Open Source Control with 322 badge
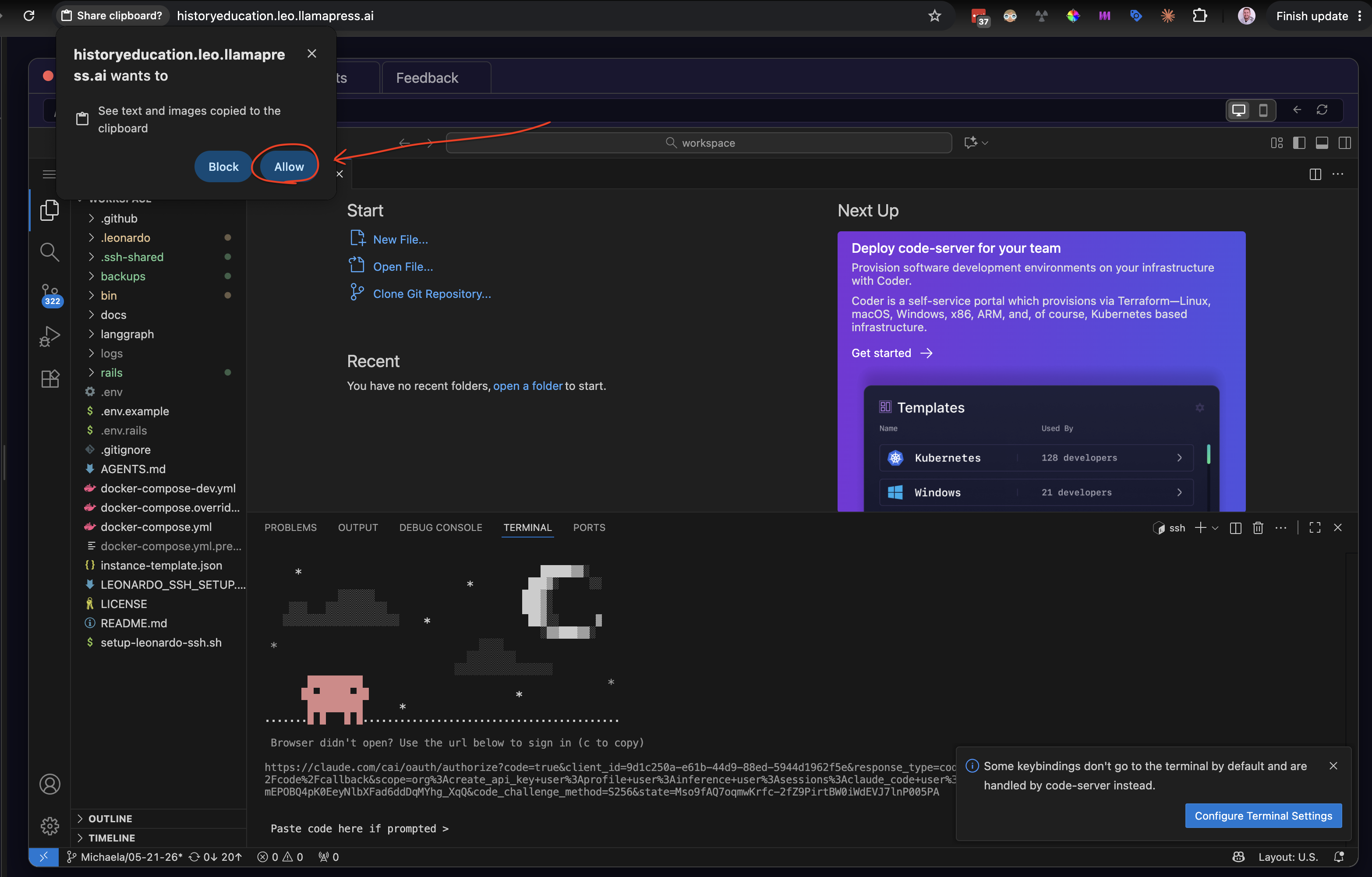Screen dimensions: 1372x877 [x=51, y=295]
